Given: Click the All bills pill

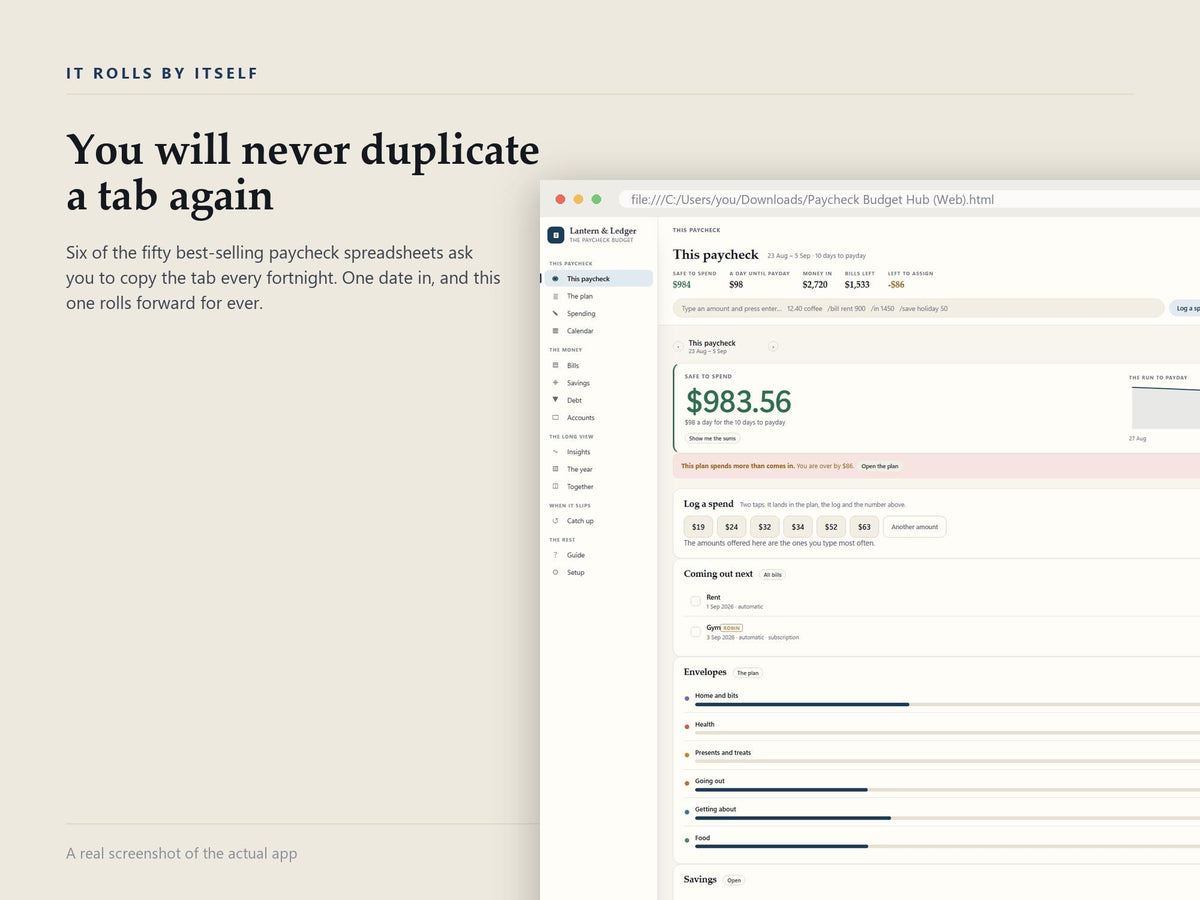Looking at the screenshot, I should coord(773,575).
